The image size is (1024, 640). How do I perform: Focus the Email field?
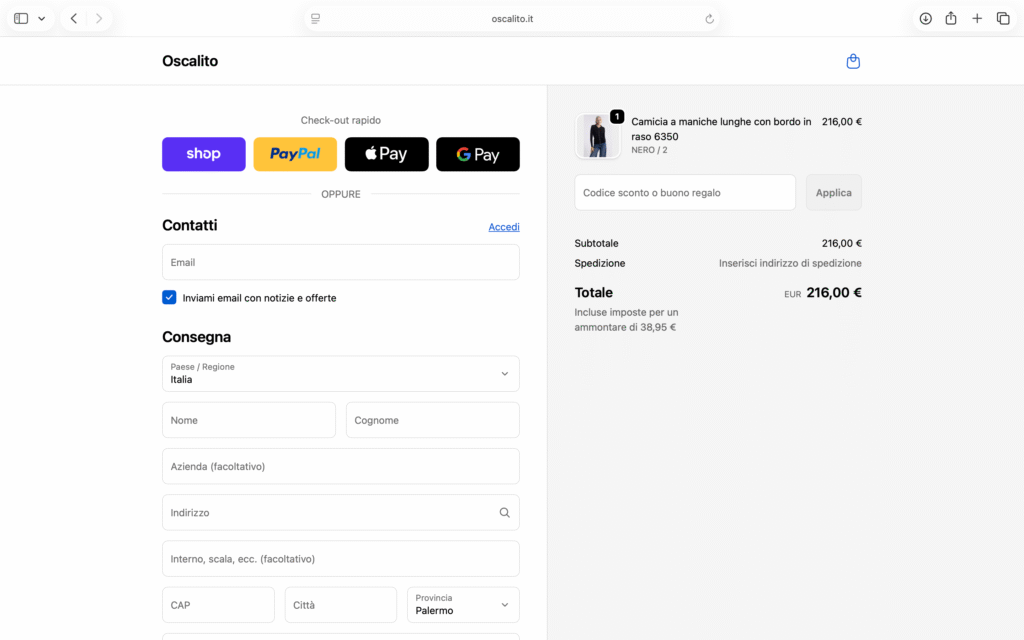(341, 262)
